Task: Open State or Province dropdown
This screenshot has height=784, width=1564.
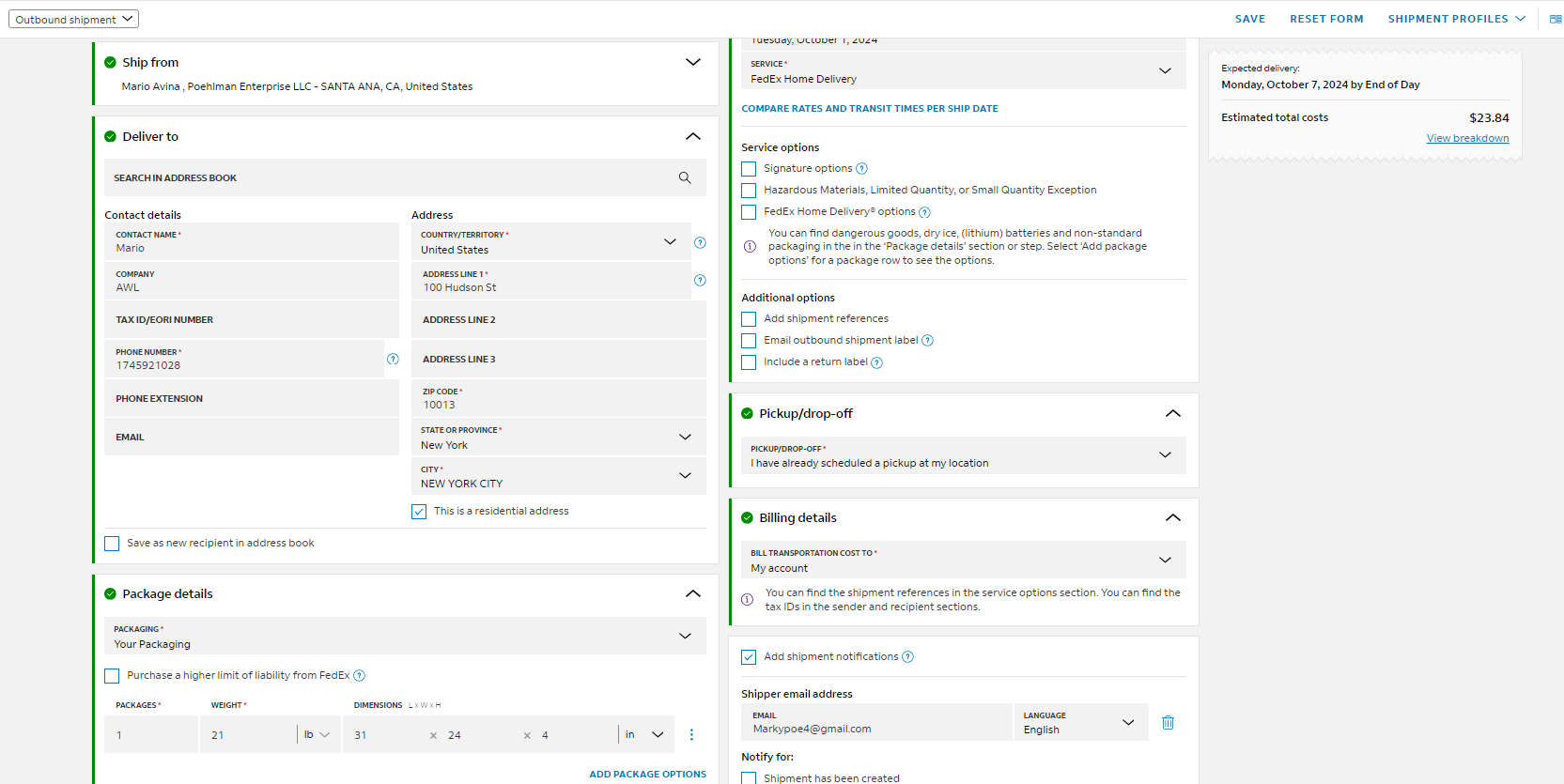Action: pyautogui.click(x=559, y=437)
